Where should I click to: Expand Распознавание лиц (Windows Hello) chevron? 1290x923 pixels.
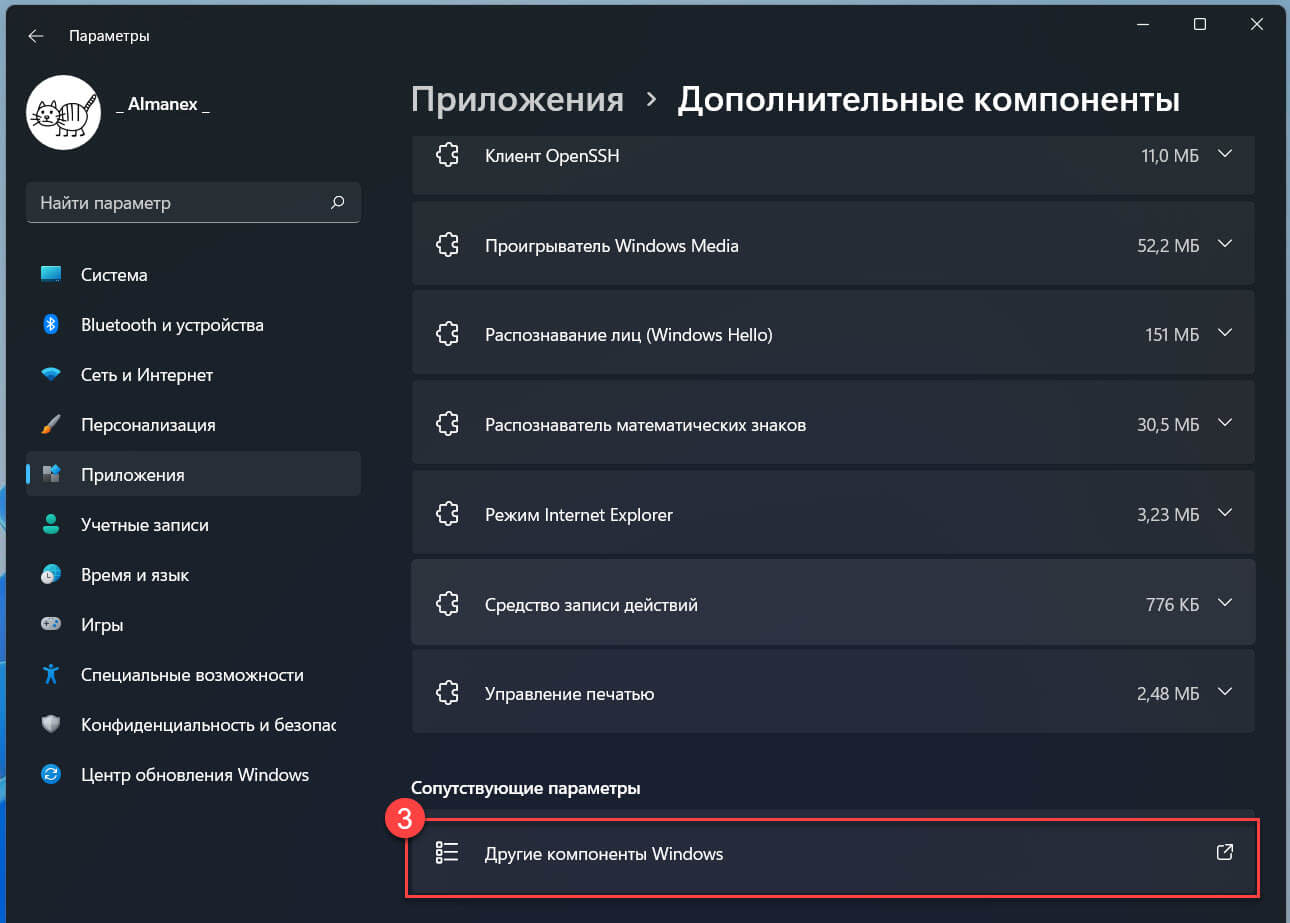pyautogui.click(x=1225, y=334)
